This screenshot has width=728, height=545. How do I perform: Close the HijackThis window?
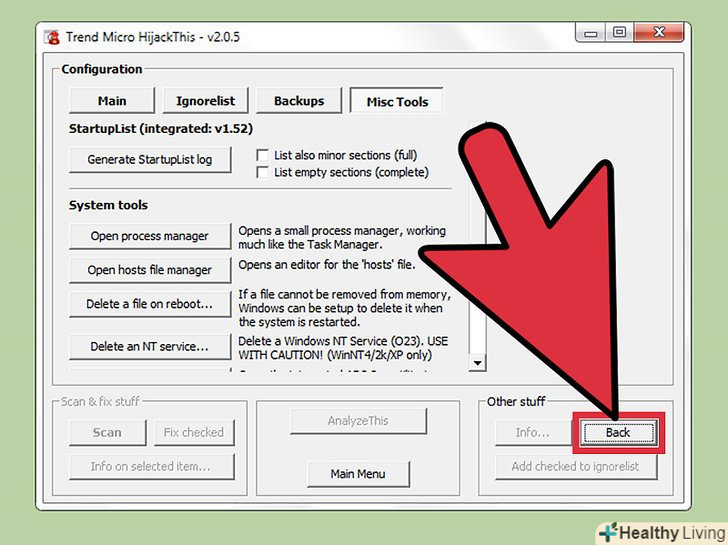pos(659,32)
